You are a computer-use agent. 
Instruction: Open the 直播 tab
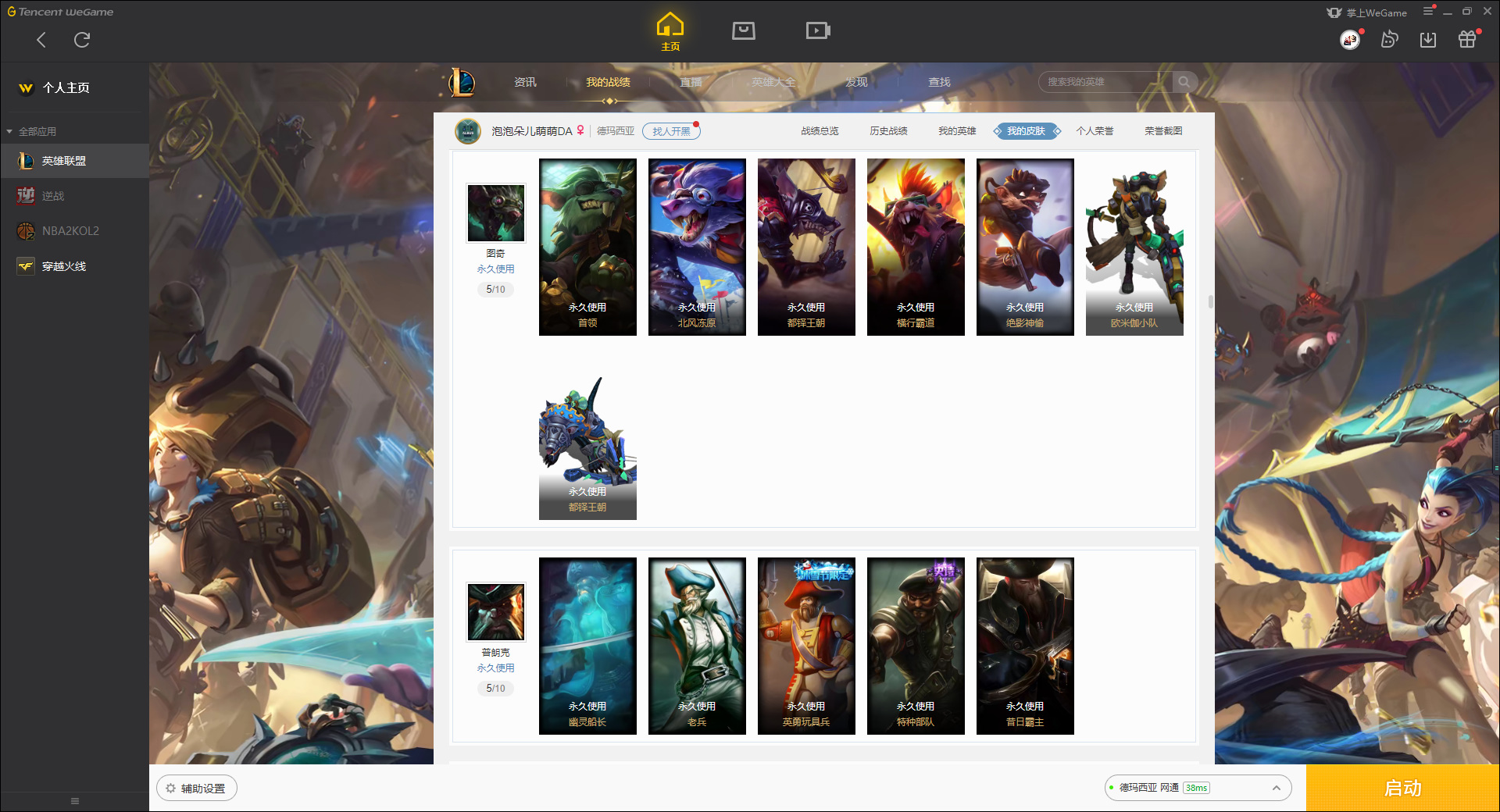pyautogui.click(x=691, y=82)
